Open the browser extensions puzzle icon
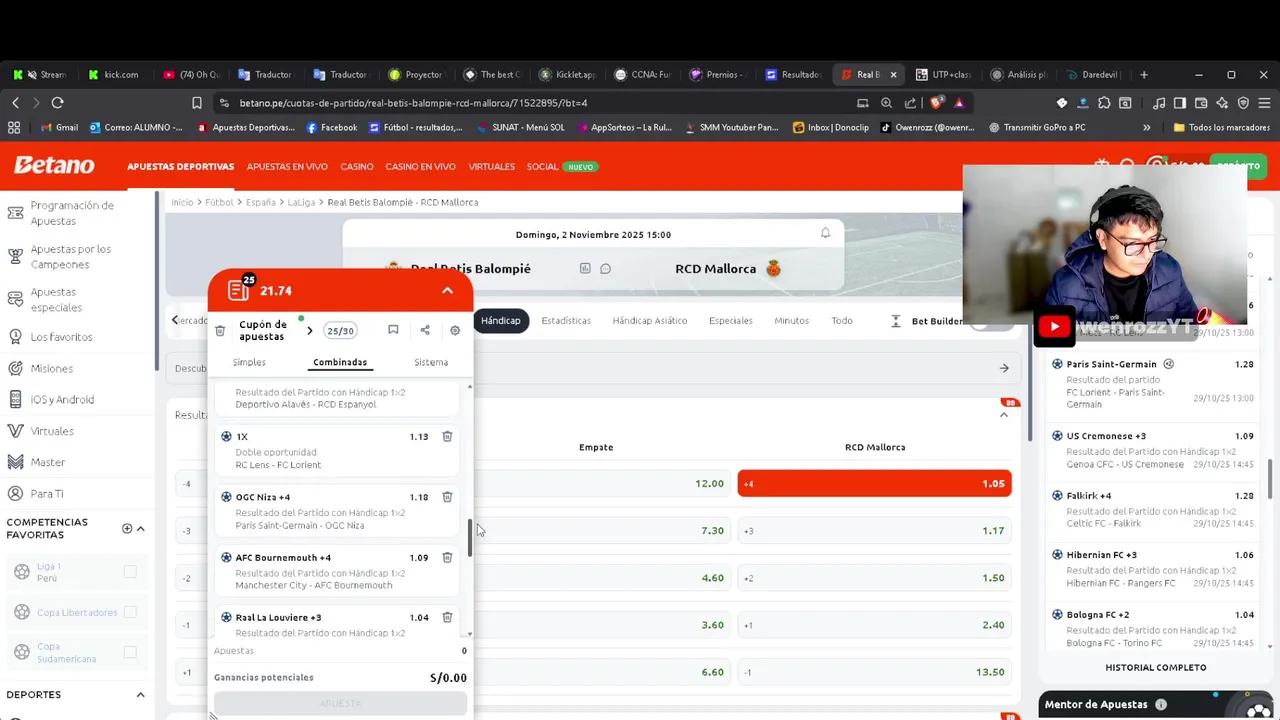Image resolution: width=1280 pixels, height=720 pixels. click(1104, 102)
